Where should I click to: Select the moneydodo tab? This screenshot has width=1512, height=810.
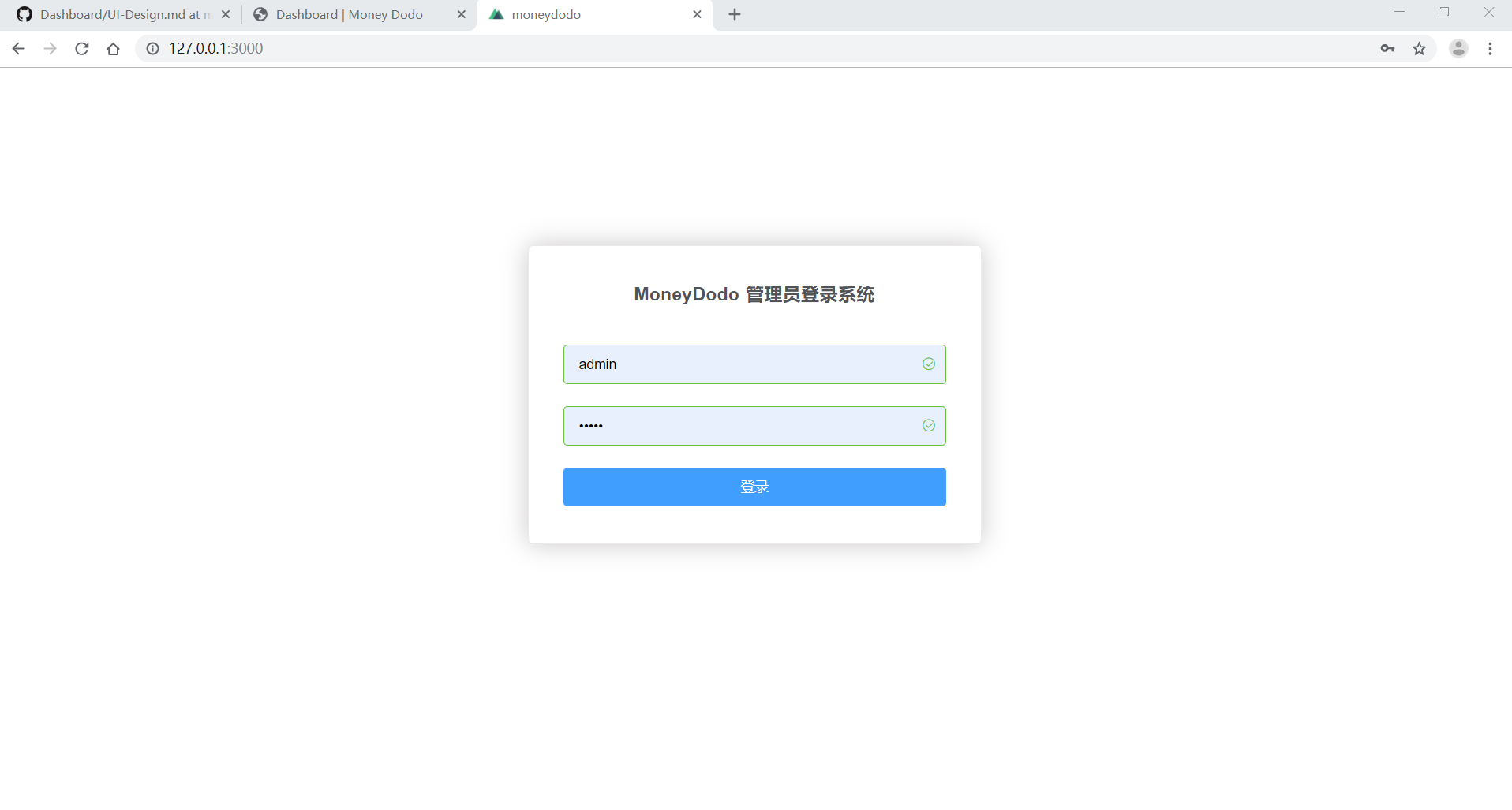594,15
